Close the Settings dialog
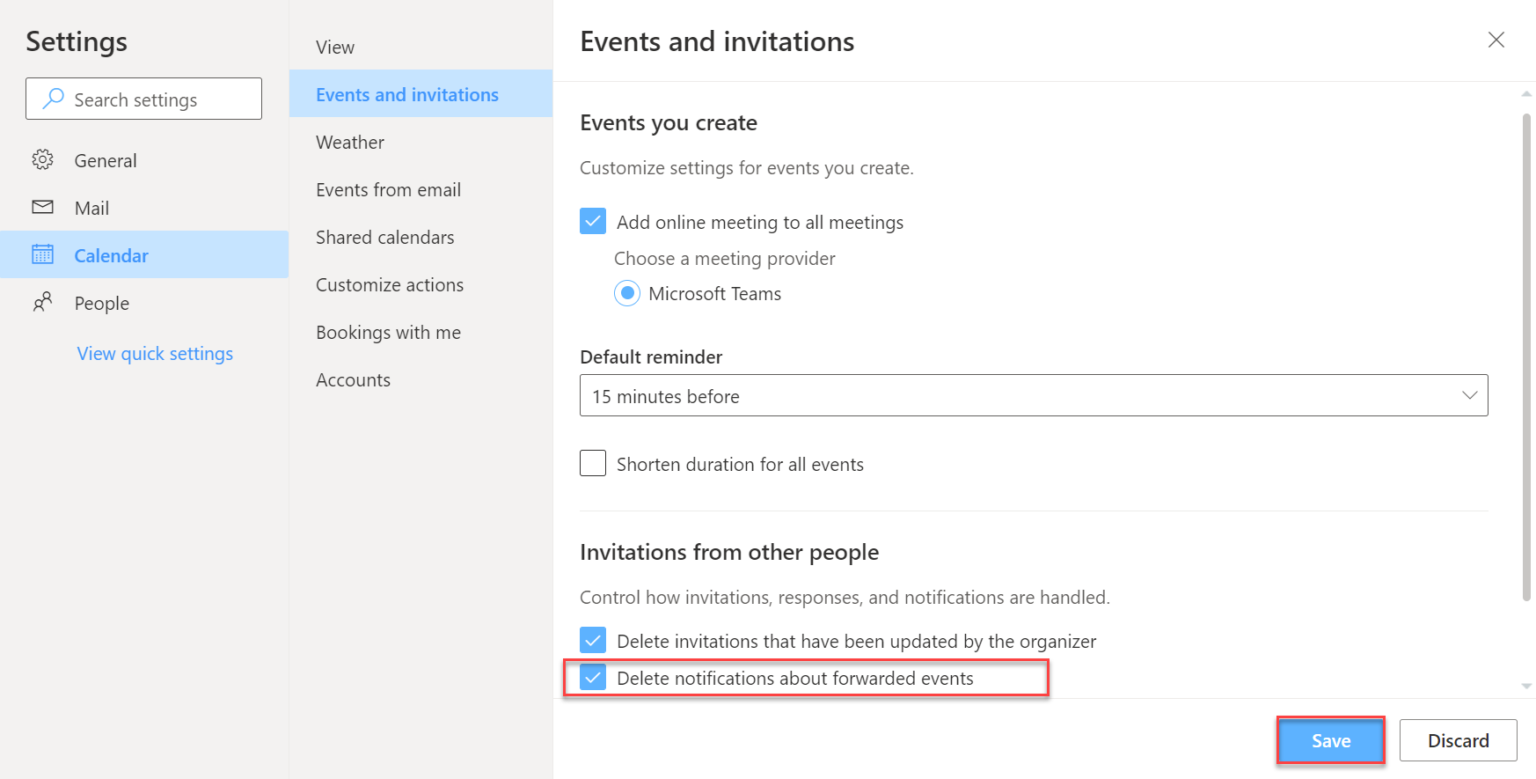Viewport: 1536px width, 779px height. (x=1496, y=40)
